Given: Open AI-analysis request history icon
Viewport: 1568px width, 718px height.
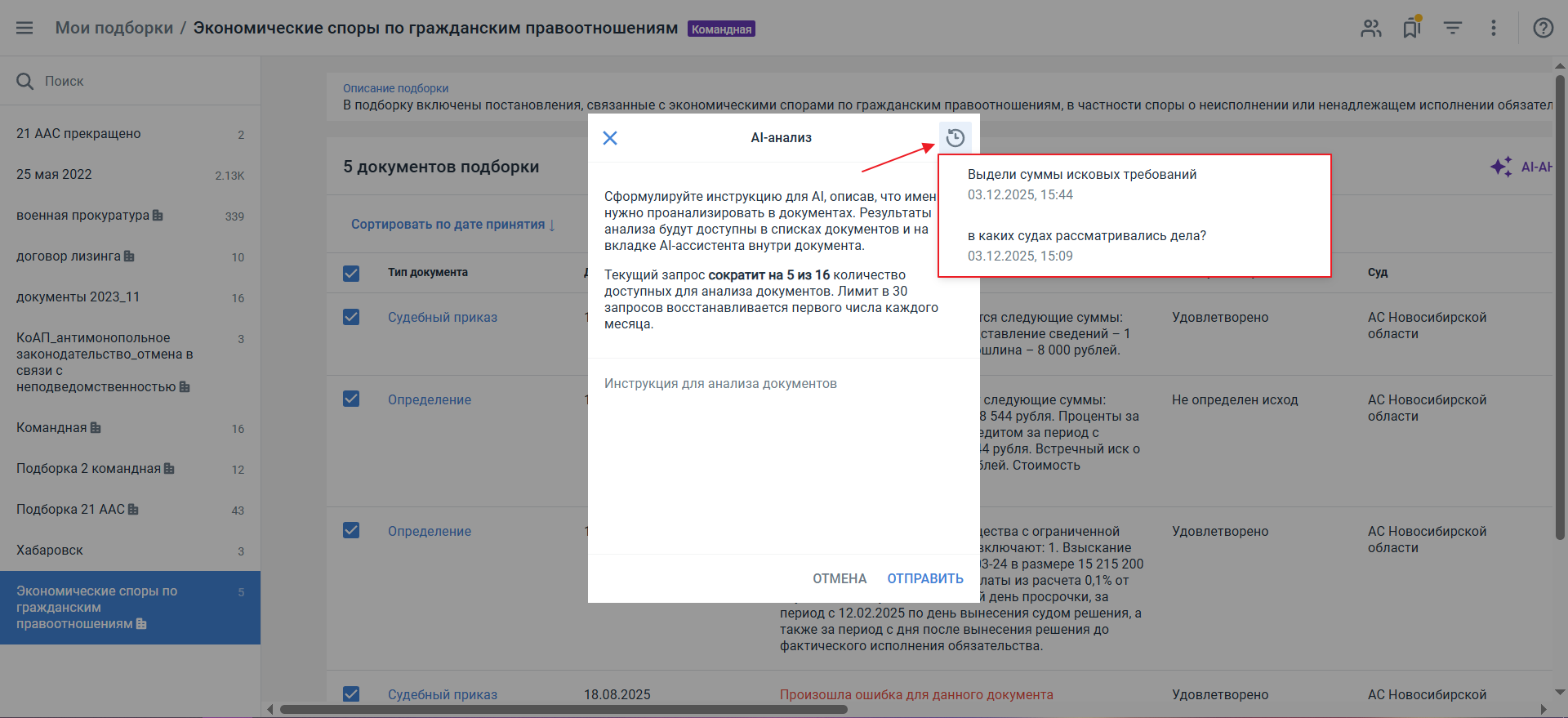Looking at the screenshot, I should 955,138.
